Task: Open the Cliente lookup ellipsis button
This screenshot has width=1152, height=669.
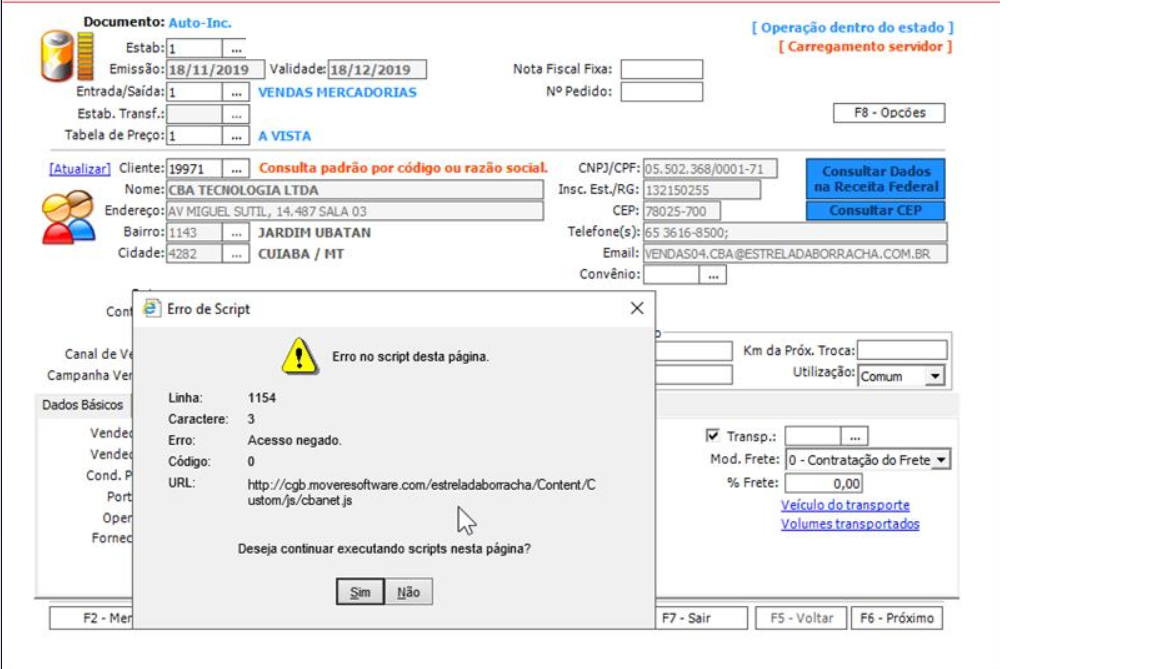Action: tap(236, 169)
